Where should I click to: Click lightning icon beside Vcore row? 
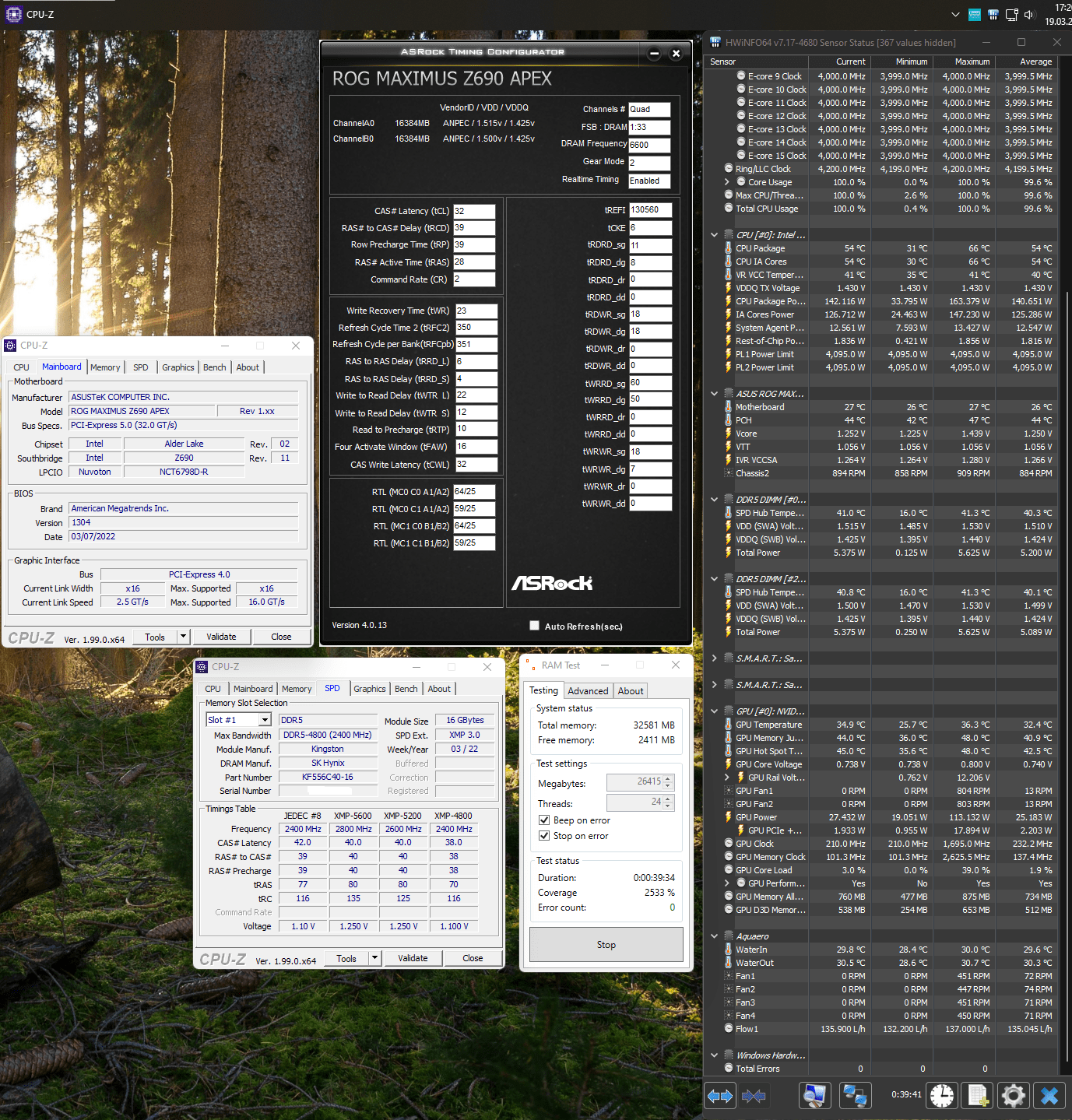tap(729, 434)
